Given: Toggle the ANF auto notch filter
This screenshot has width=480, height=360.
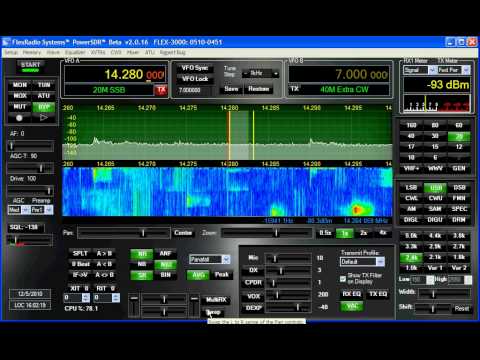Looking at the screenshot, I should coord(165,254).
